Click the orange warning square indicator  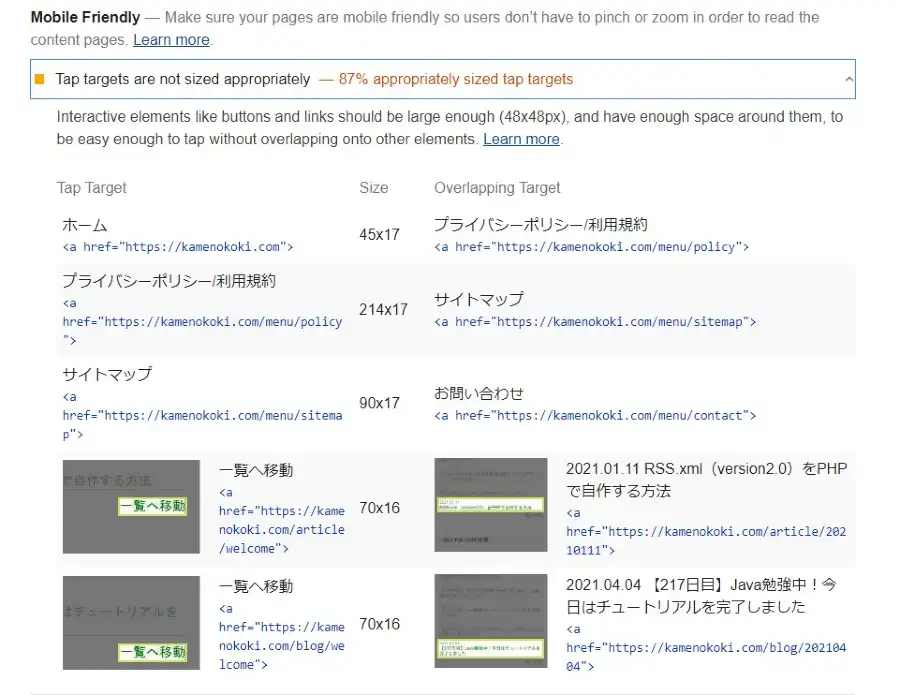40,78
